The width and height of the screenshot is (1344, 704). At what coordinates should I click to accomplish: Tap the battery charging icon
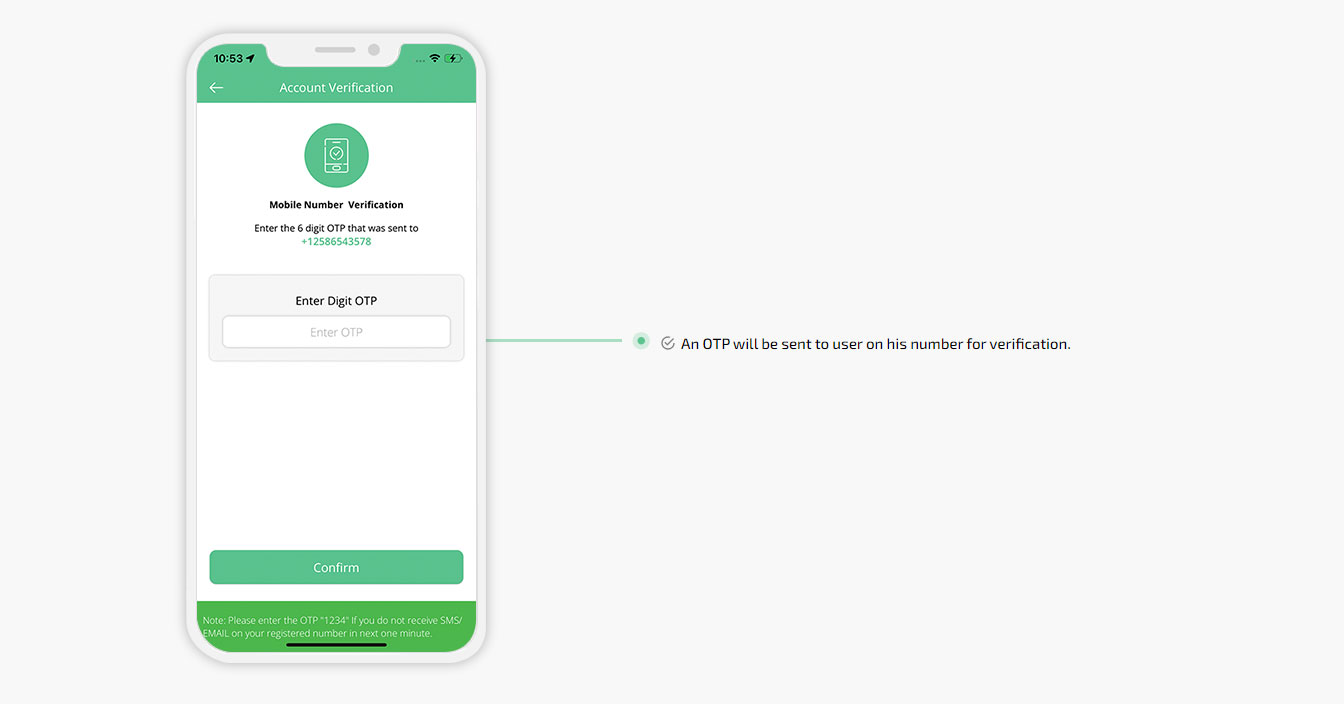(453, 58)
